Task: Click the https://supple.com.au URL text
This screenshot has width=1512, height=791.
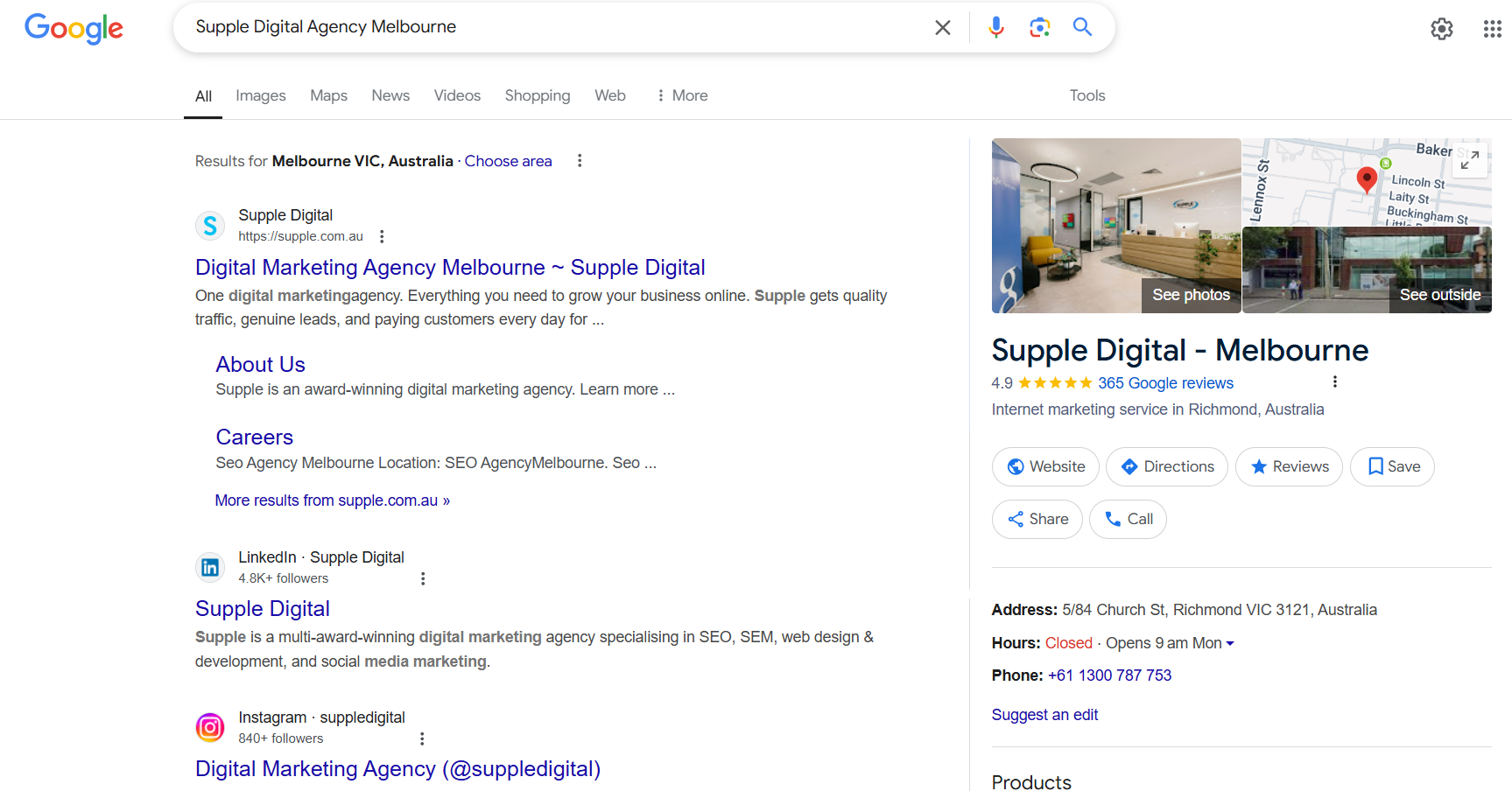Action: coord(300,236)
